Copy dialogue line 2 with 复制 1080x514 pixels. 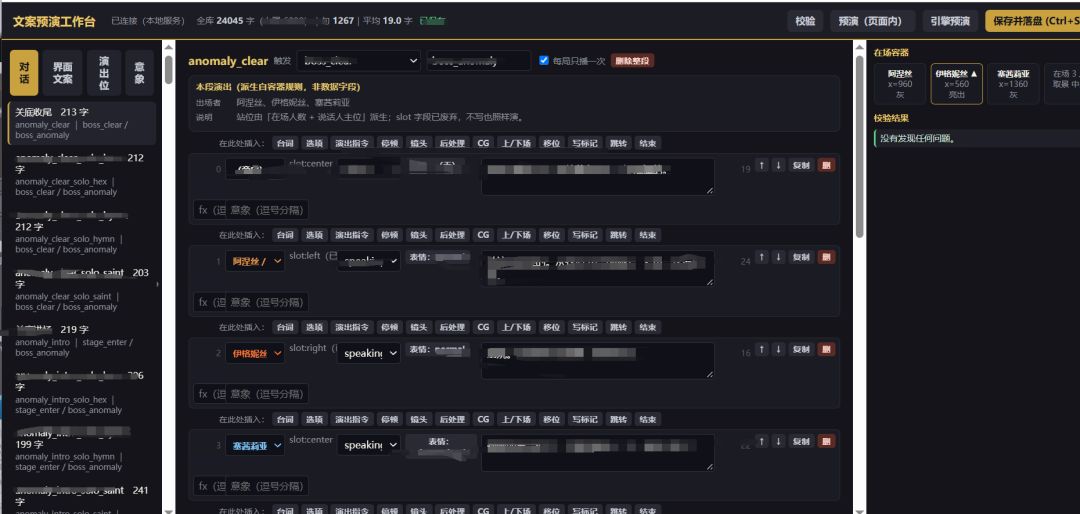point(801,349)
